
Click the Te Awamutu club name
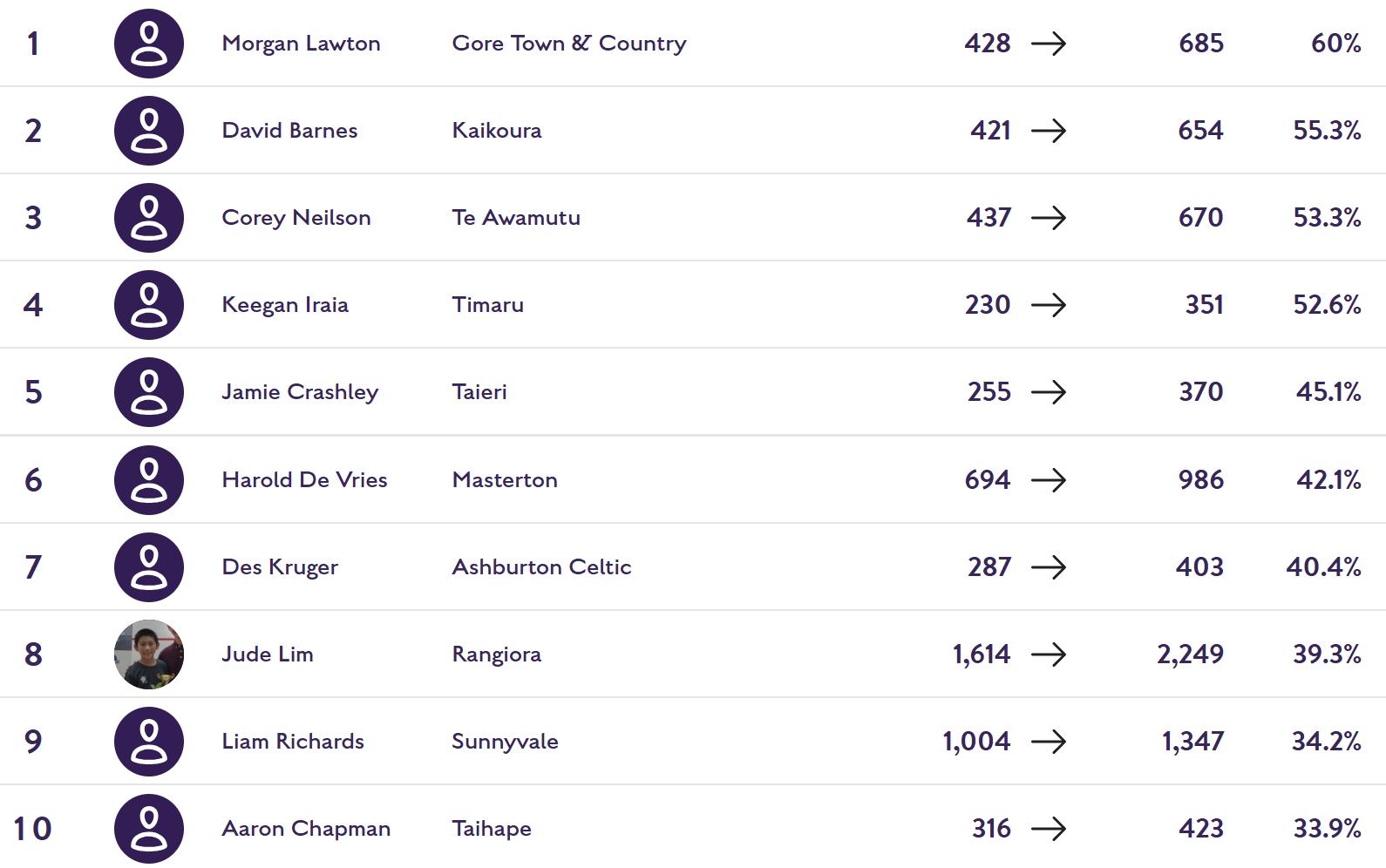(x=516, y=218)
